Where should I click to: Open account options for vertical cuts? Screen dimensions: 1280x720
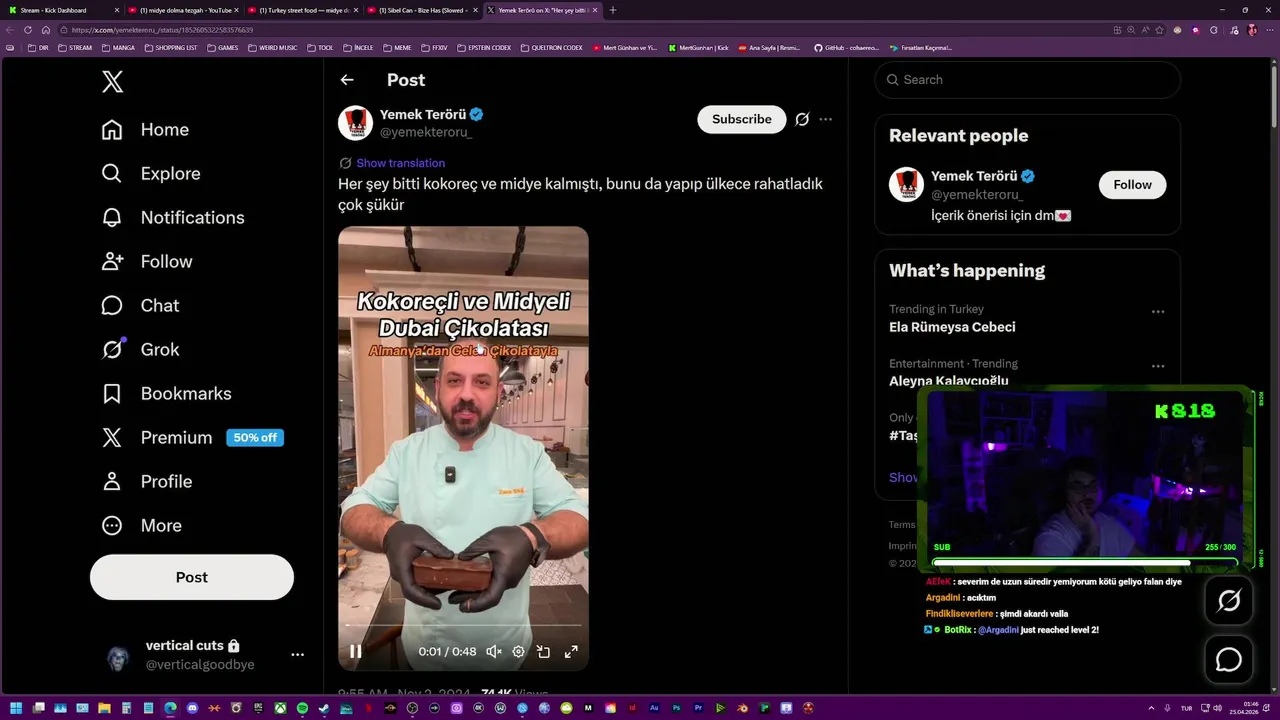[297, 655]
